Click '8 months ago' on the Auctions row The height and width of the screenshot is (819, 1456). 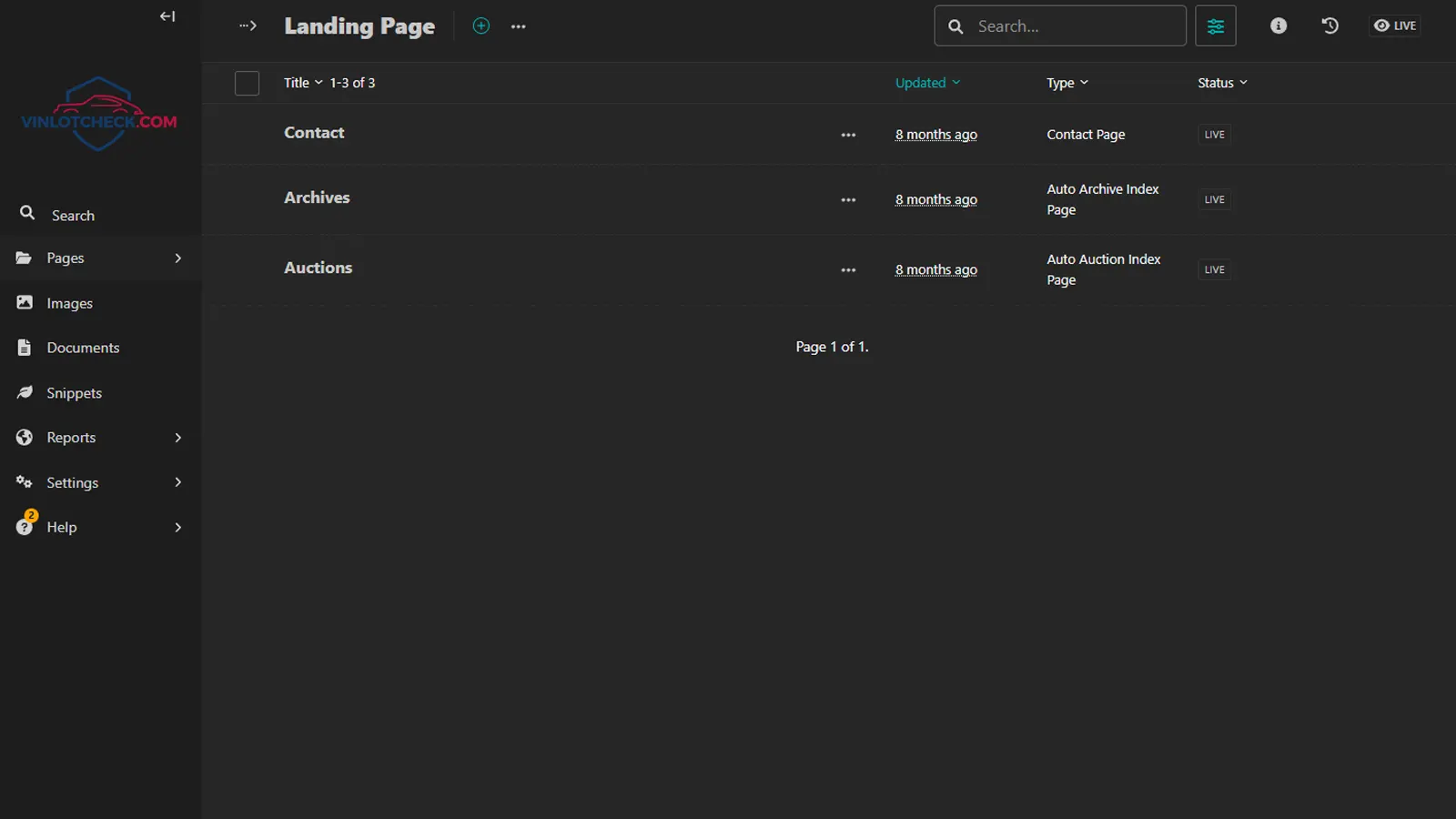pyautogui.click(x=935, y=269)
